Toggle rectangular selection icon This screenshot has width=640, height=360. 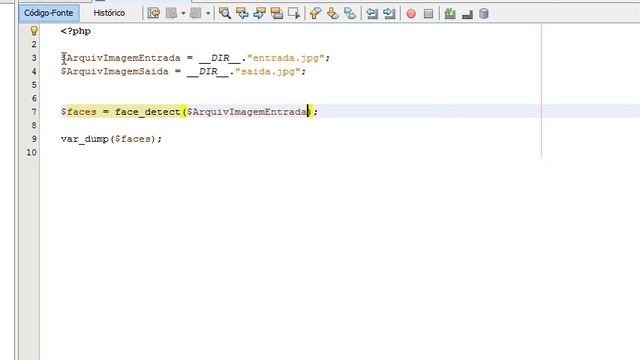click(x=294, y=13)
